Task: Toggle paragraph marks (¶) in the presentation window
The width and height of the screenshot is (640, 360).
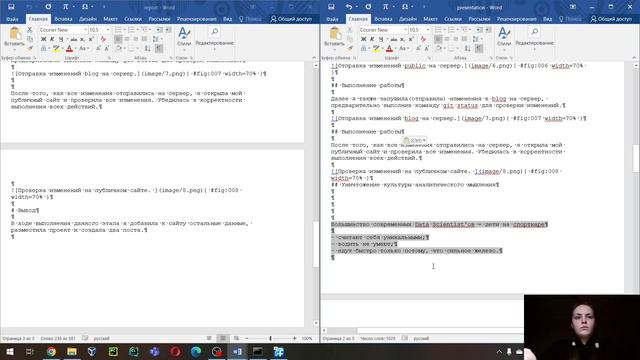Action: click(x=479, y=49)
